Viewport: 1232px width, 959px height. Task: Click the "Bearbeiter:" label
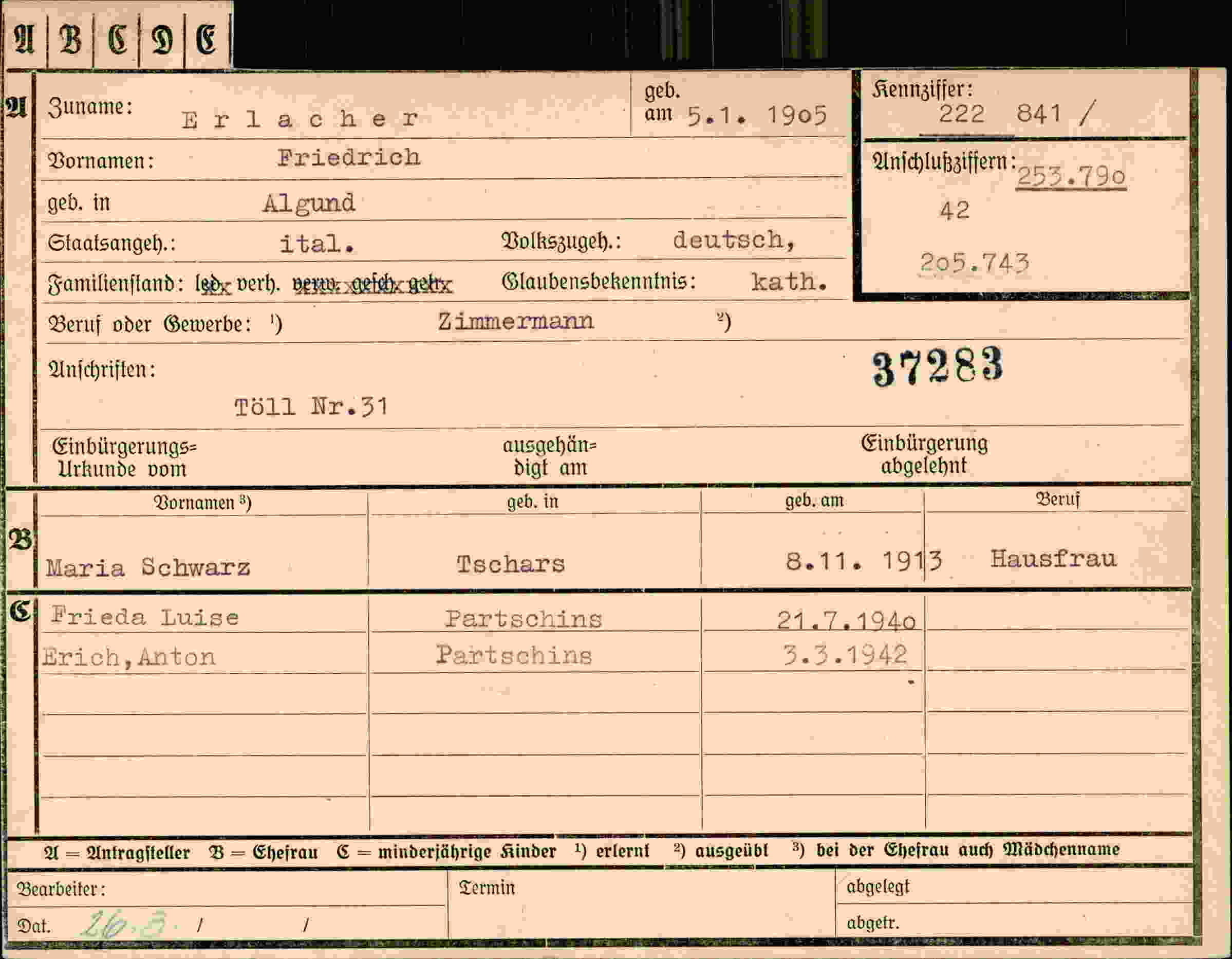(61, 889)
